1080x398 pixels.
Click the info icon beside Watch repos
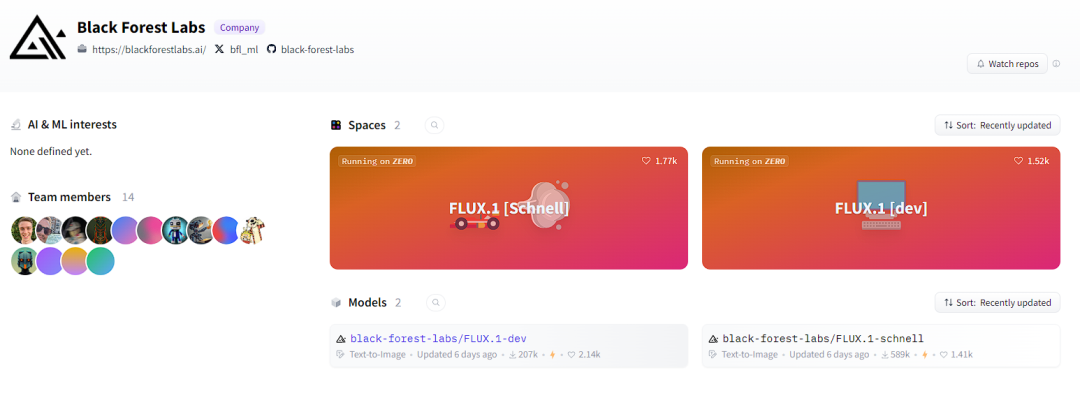pyautogui.click(x=1057, y=64)
